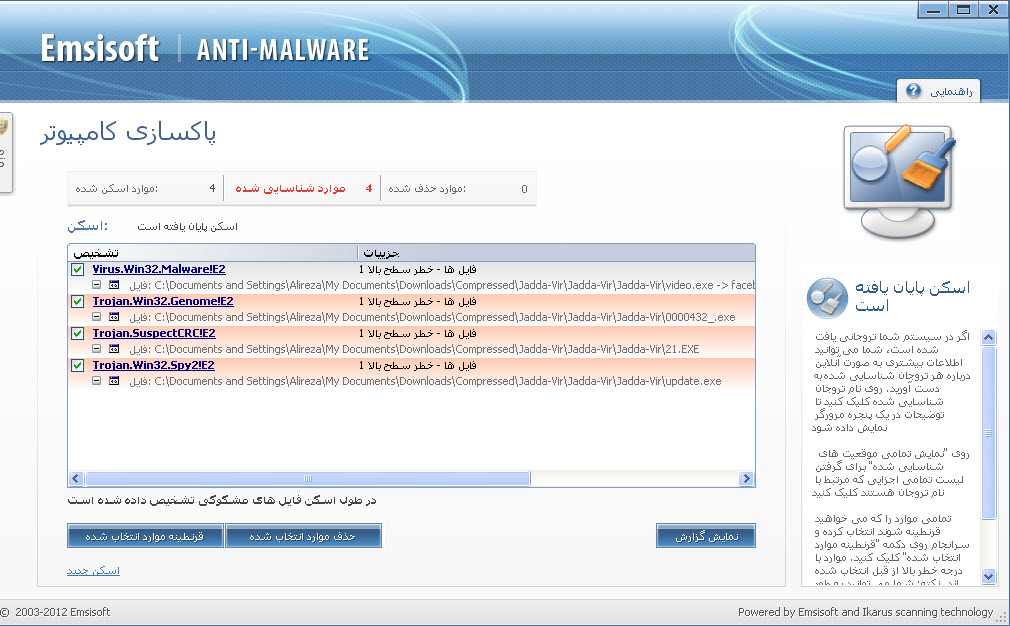Collapse the 21.EXE file entry
Image resolution: width=1010 pixels, height=626 pixels.
[96, 348]
